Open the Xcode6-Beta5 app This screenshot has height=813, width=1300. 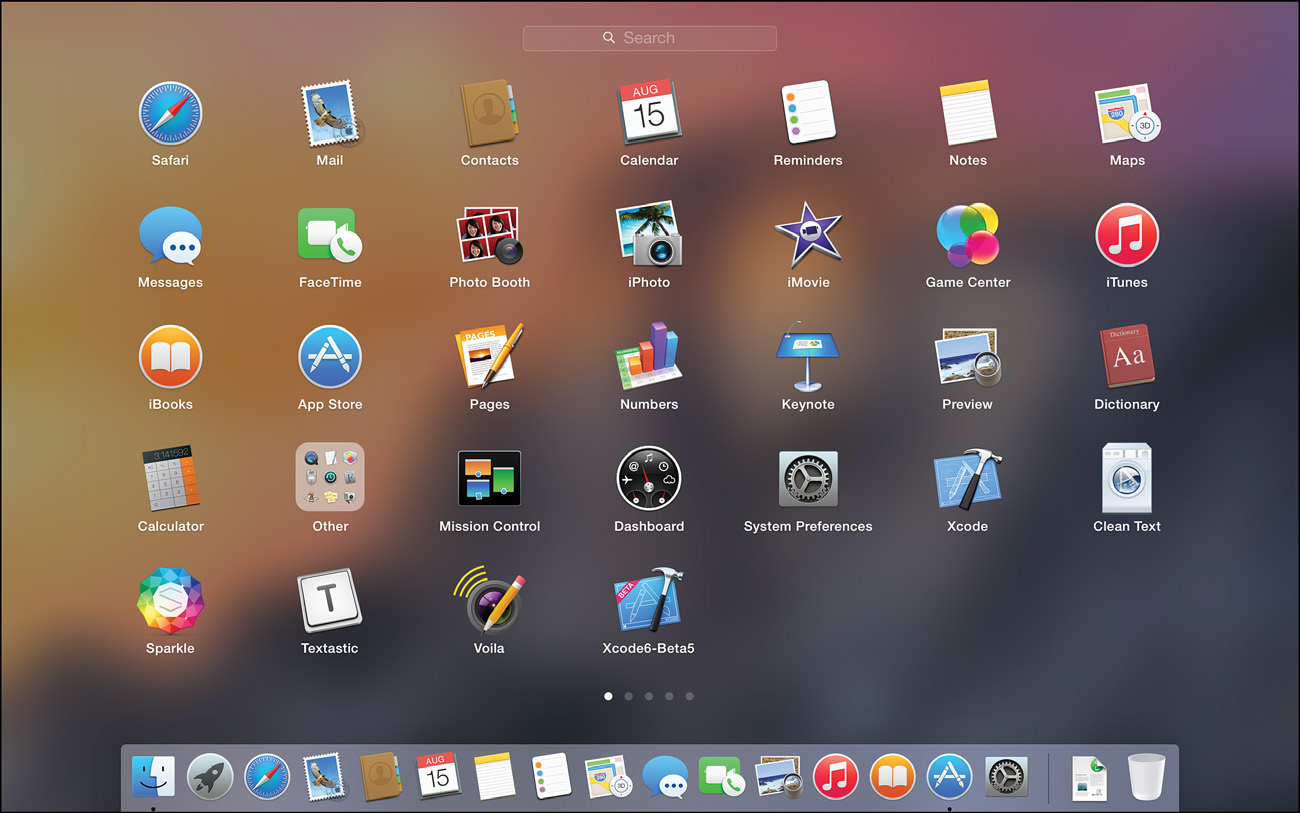pos(649,601)
